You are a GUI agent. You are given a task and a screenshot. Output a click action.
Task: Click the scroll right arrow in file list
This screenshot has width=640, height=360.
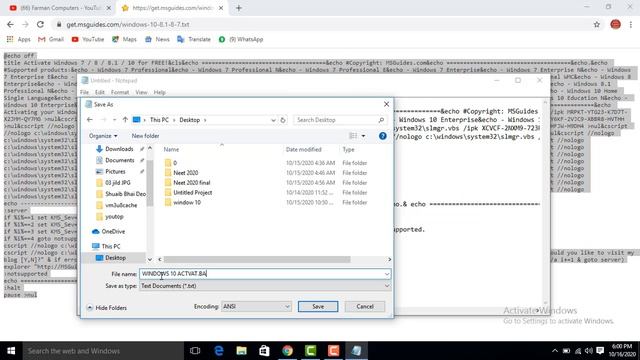[x=389, y=259]
